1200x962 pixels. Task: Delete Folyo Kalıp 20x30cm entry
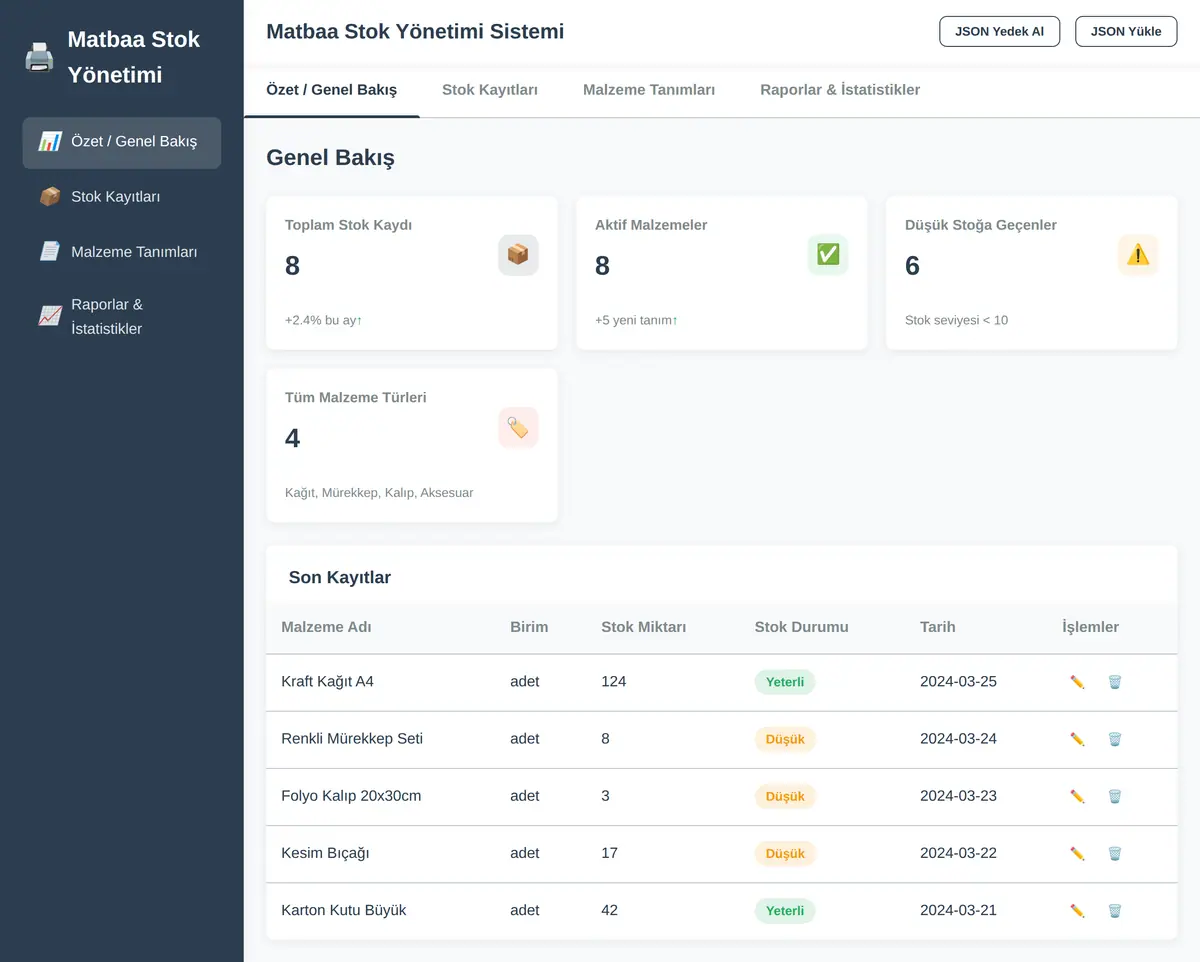tap(1115, 796)
